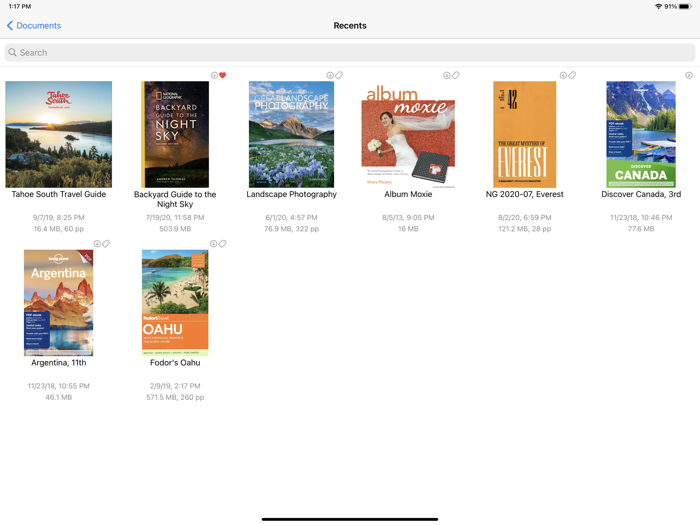This screenshot has width=700, height=525.
Task: Open Discover Canada book cover
Action: click(641, 134)
